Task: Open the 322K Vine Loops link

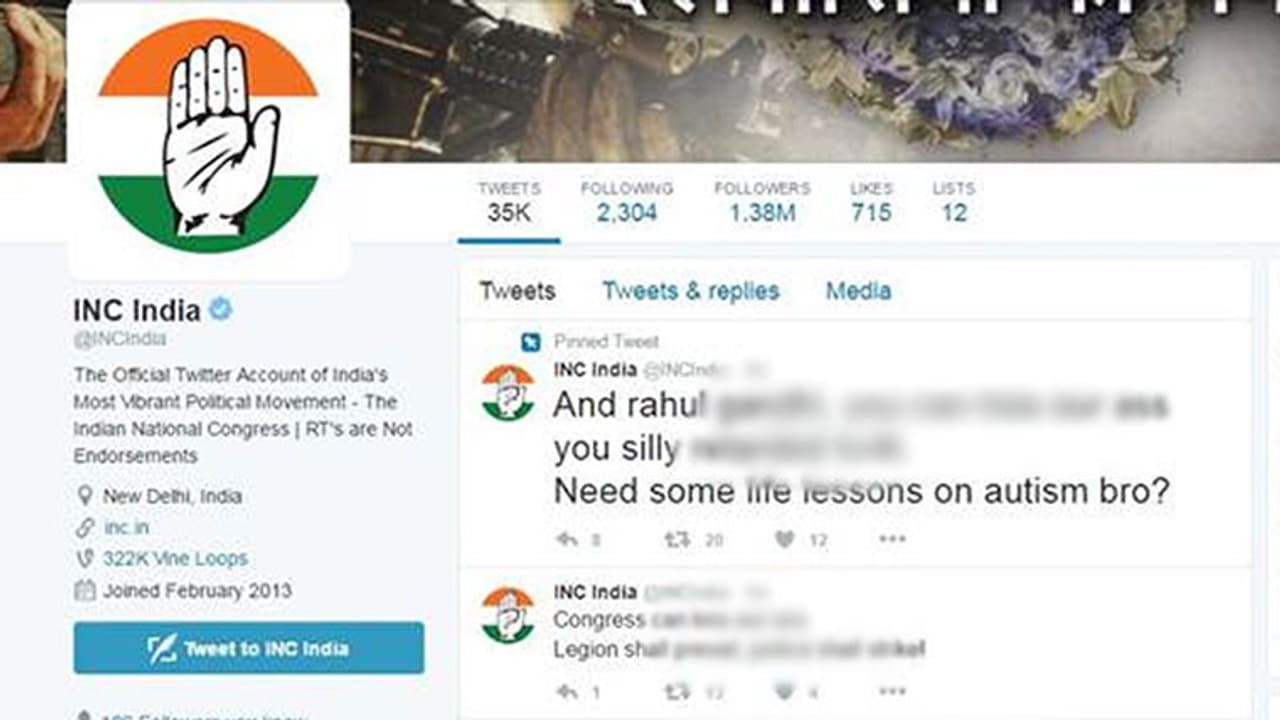Action: [175, 558]
